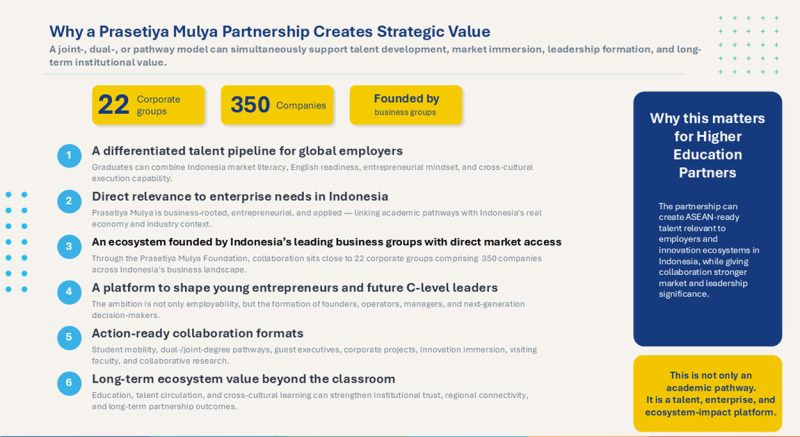
Task: Select the numbered circle 3 icon
Action: click(69, 247)
